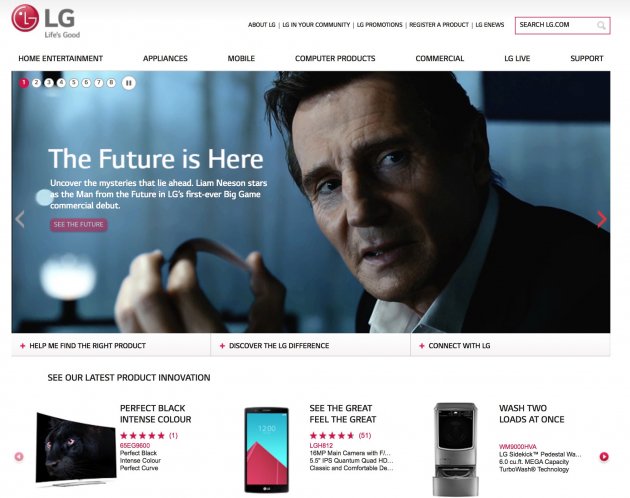Select slide indicator number 5
The height and width of the screenshot is (498, 630).
pos(74,82)
